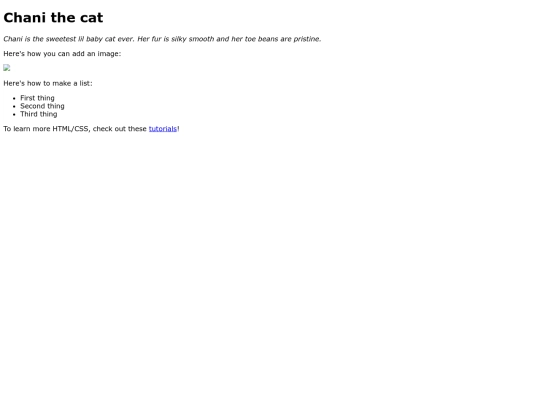Click the word 'sweetest' in the italic text
Viewport: 540px width, 405px height.
[x=61, y=39]
